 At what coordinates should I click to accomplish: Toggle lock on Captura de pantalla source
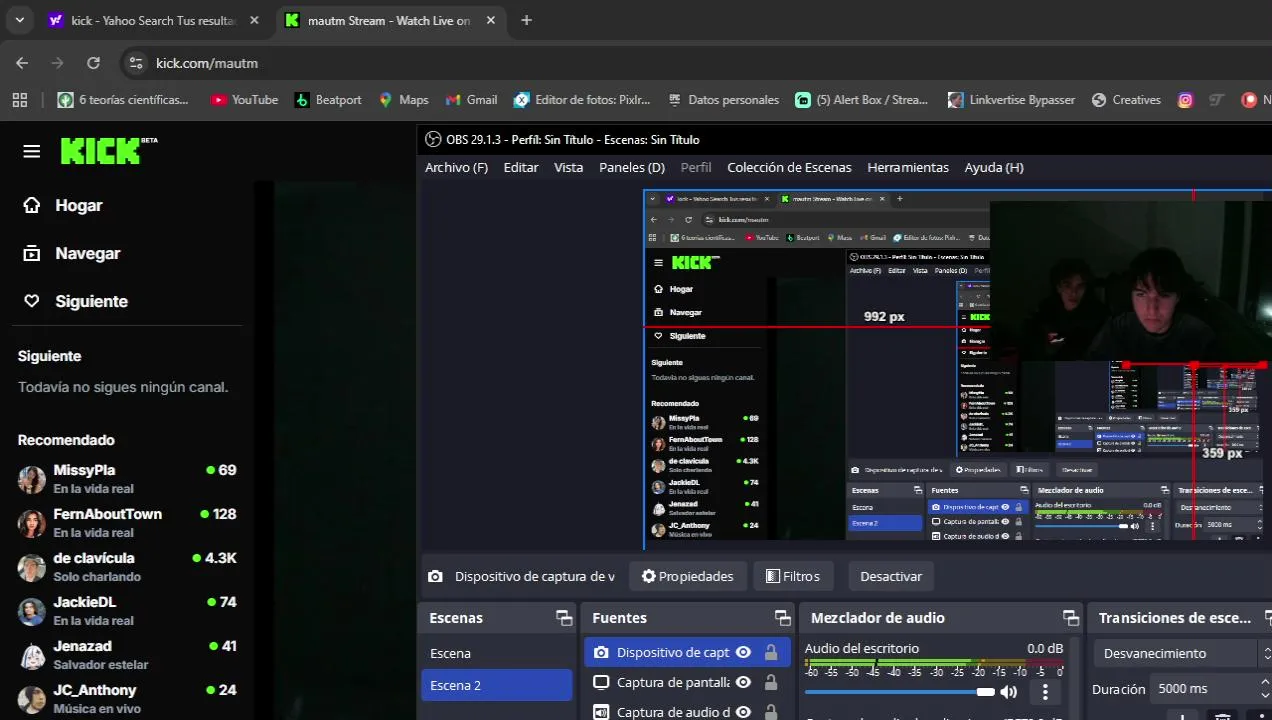(771, 683)
